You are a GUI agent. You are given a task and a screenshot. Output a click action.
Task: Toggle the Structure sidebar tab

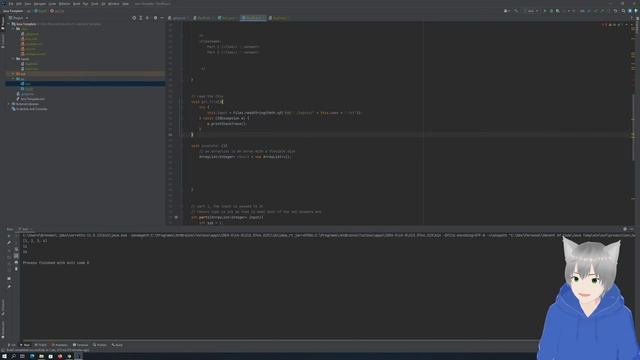(x=2, y=41)
